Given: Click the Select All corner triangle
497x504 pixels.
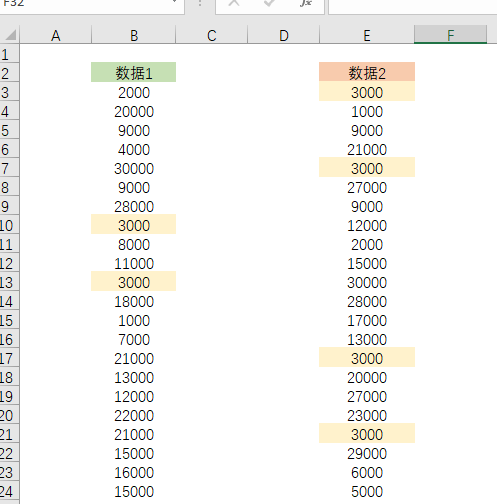Looking at the screenshot, I should [10, 35].
